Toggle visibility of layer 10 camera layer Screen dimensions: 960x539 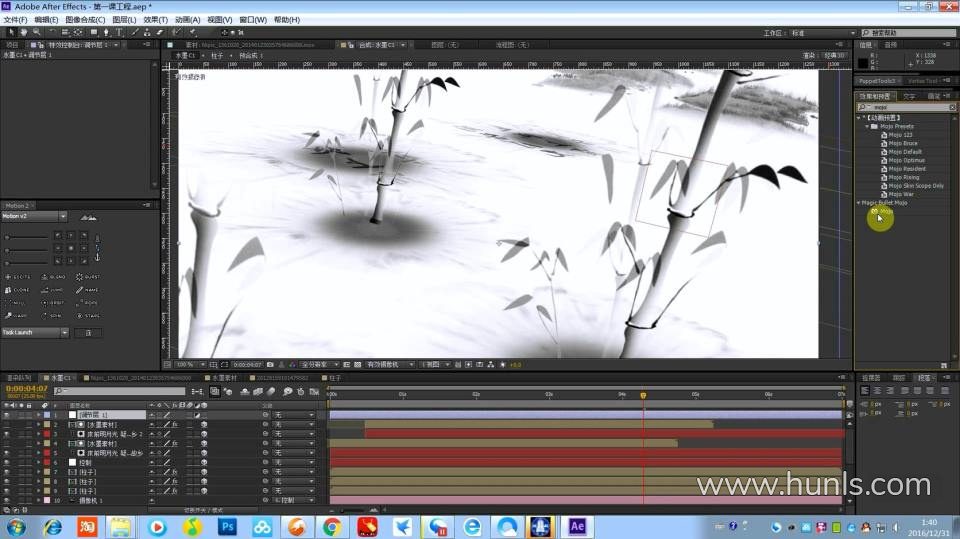coord(6,500)
